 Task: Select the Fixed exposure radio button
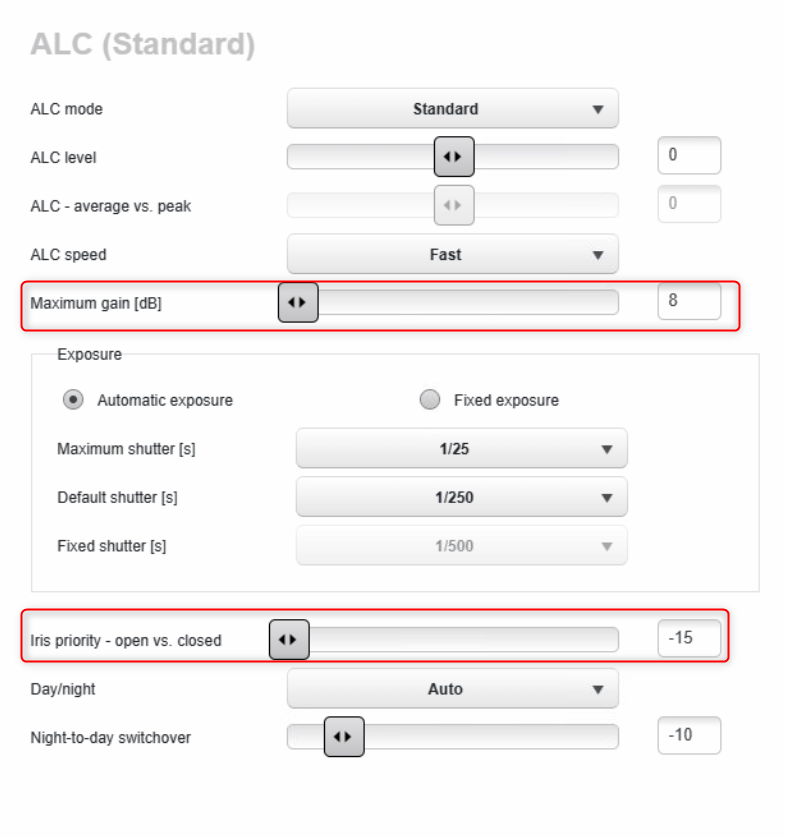430,400
